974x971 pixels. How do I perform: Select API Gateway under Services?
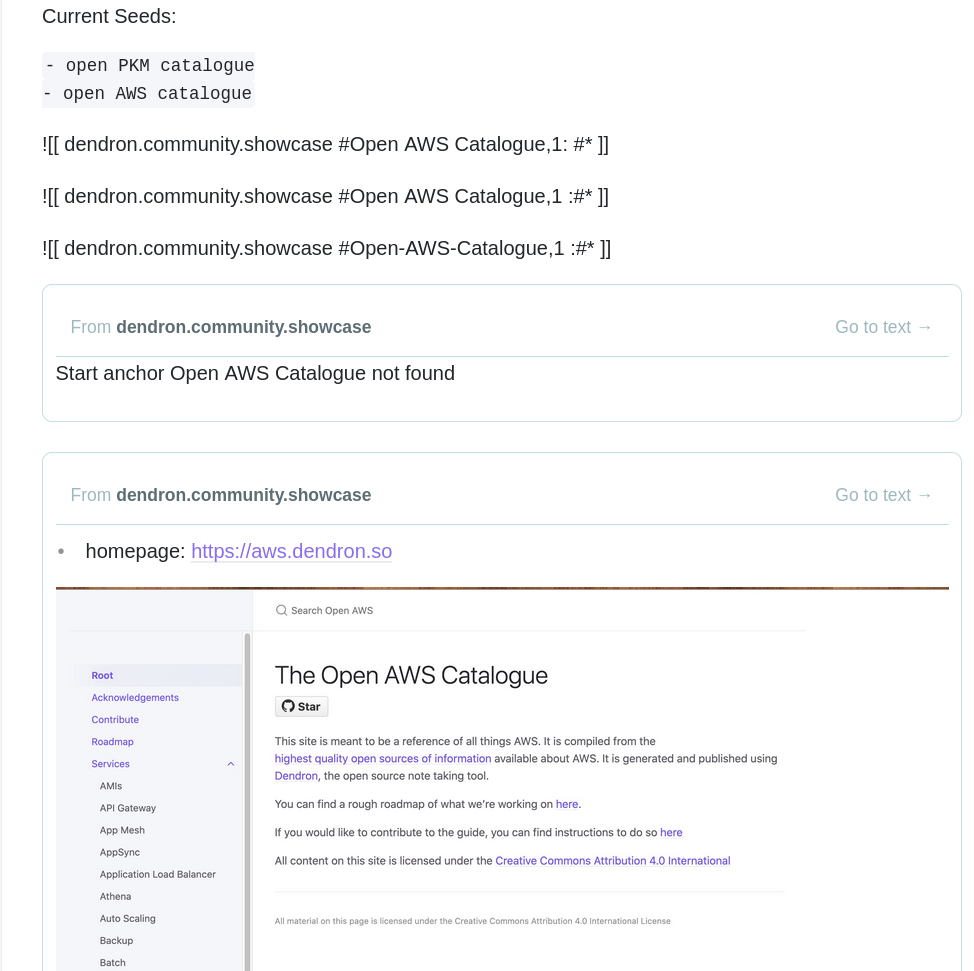pos(127,808)
